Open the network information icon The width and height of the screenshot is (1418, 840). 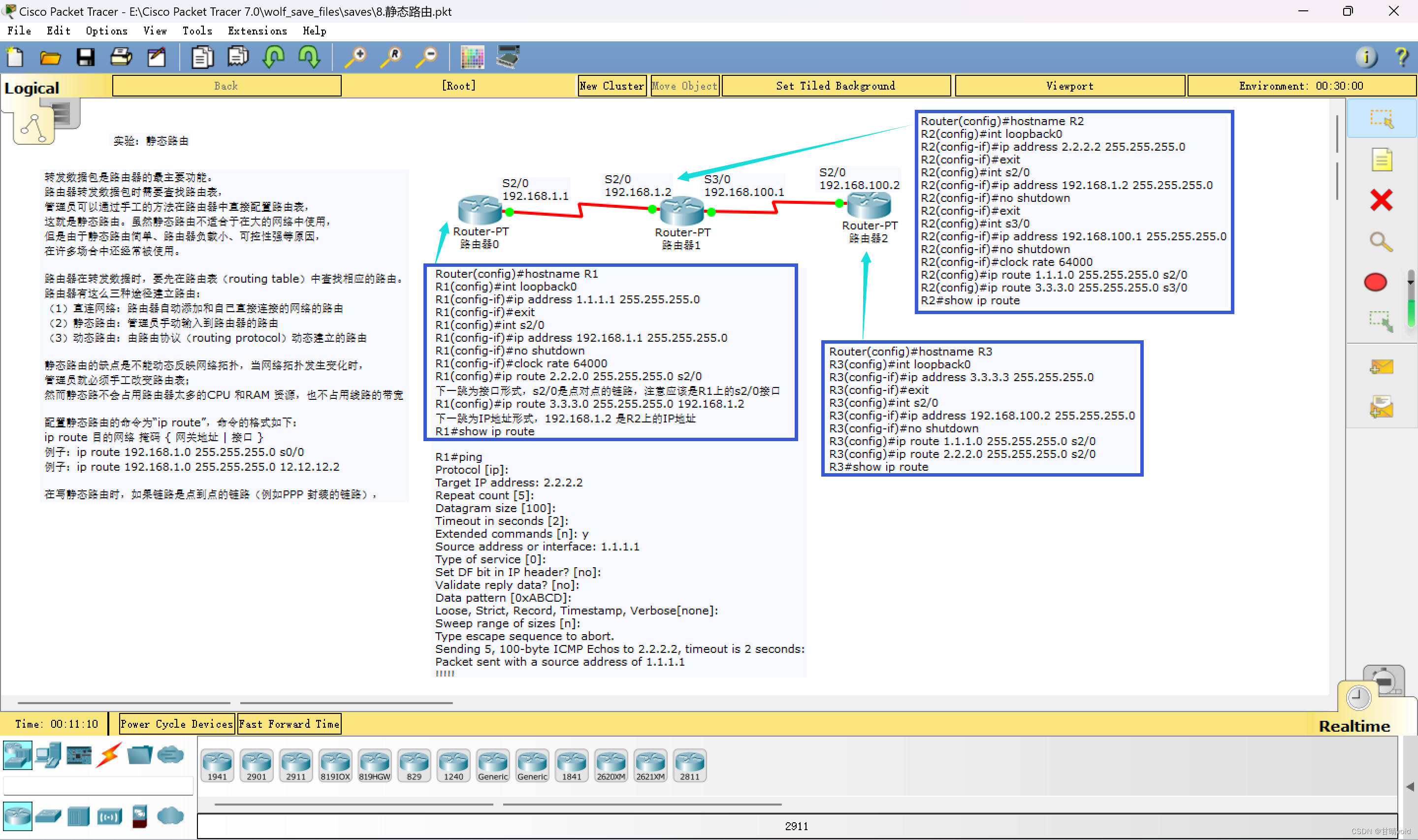coord(1366,57)
